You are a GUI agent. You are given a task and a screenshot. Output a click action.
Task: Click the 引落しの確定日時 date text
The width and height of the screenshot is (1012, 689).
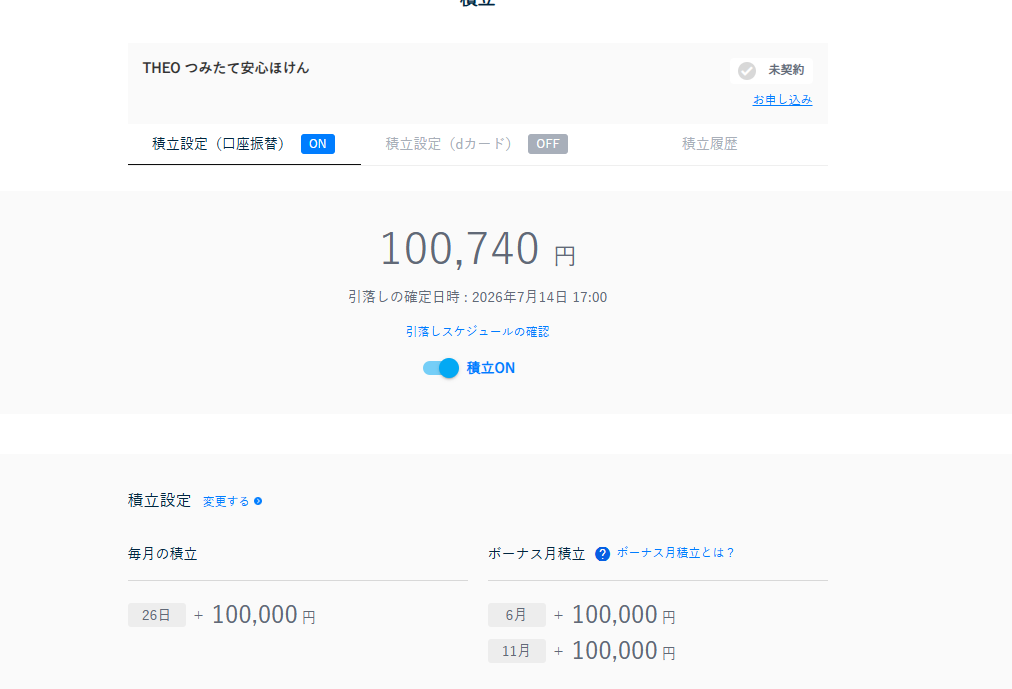coord(478,297)
